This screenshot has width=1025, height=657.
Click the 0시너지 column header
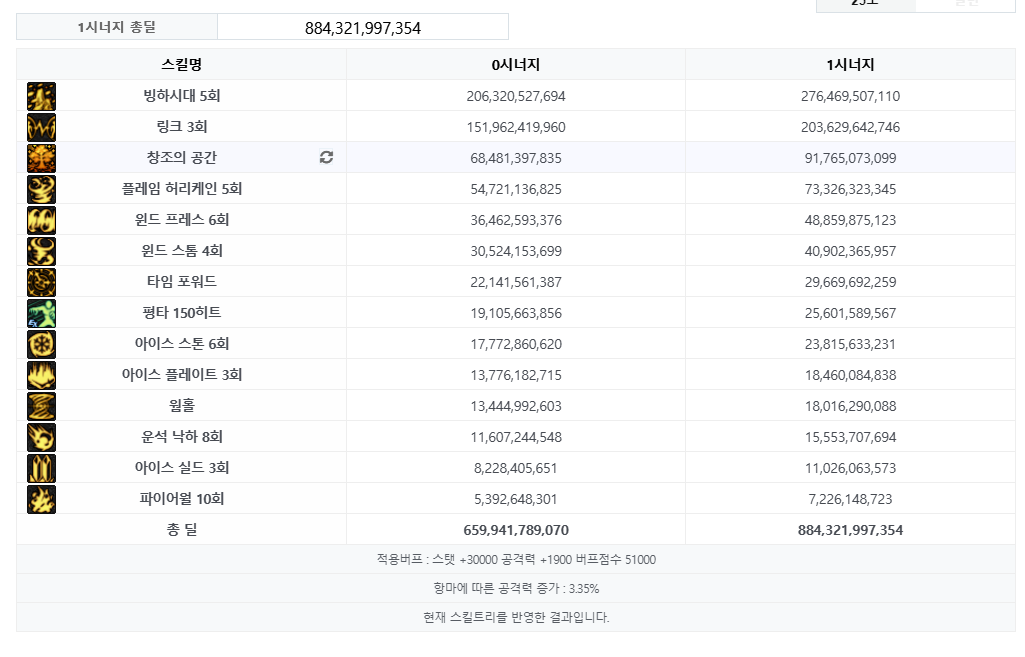(516, 65)
